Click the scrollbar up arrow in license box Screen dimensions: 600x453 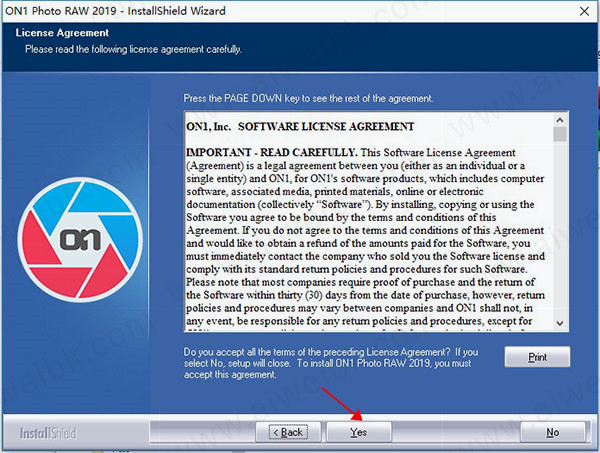point(560,118)
